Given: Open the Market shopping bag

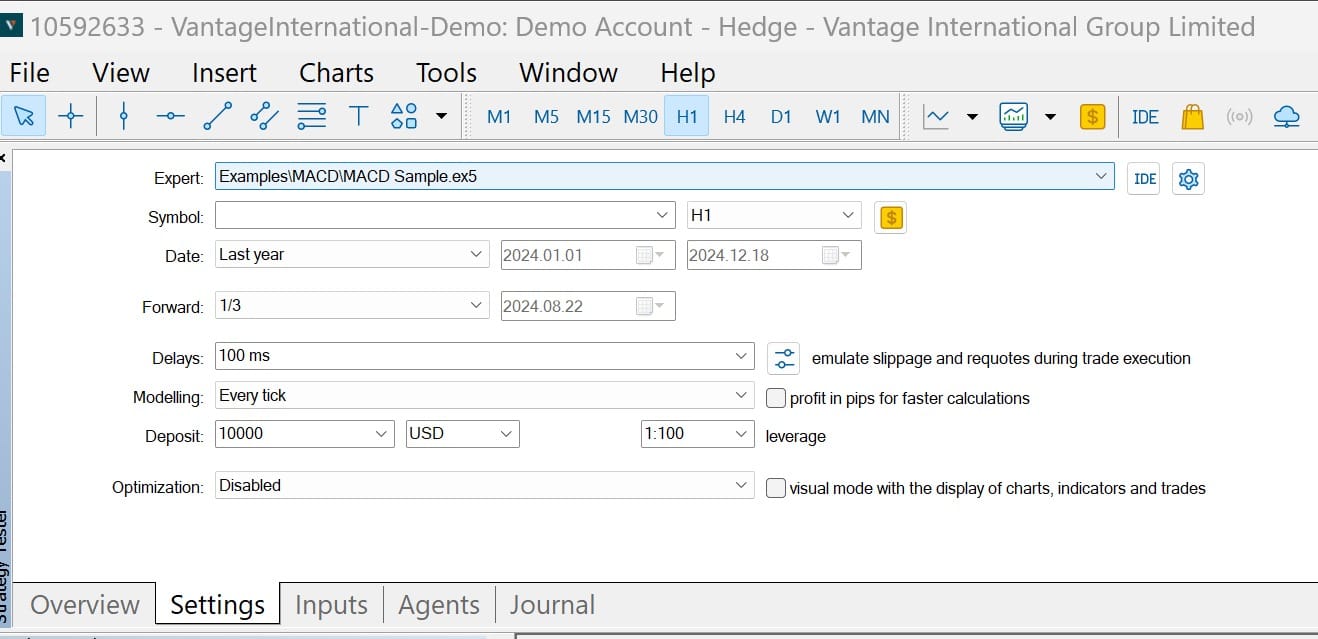Looking at the screenshot, I should pos(1192,116).
